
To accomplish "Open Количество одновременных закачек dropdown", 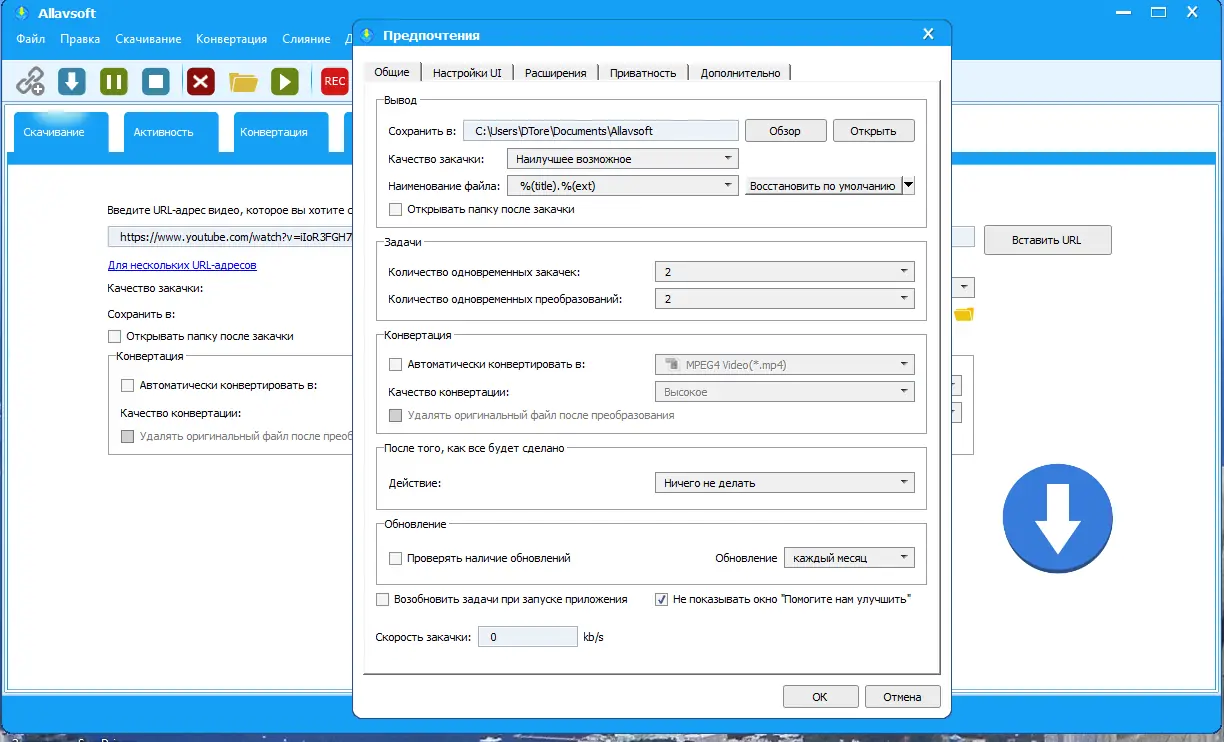I will (784, 272).
